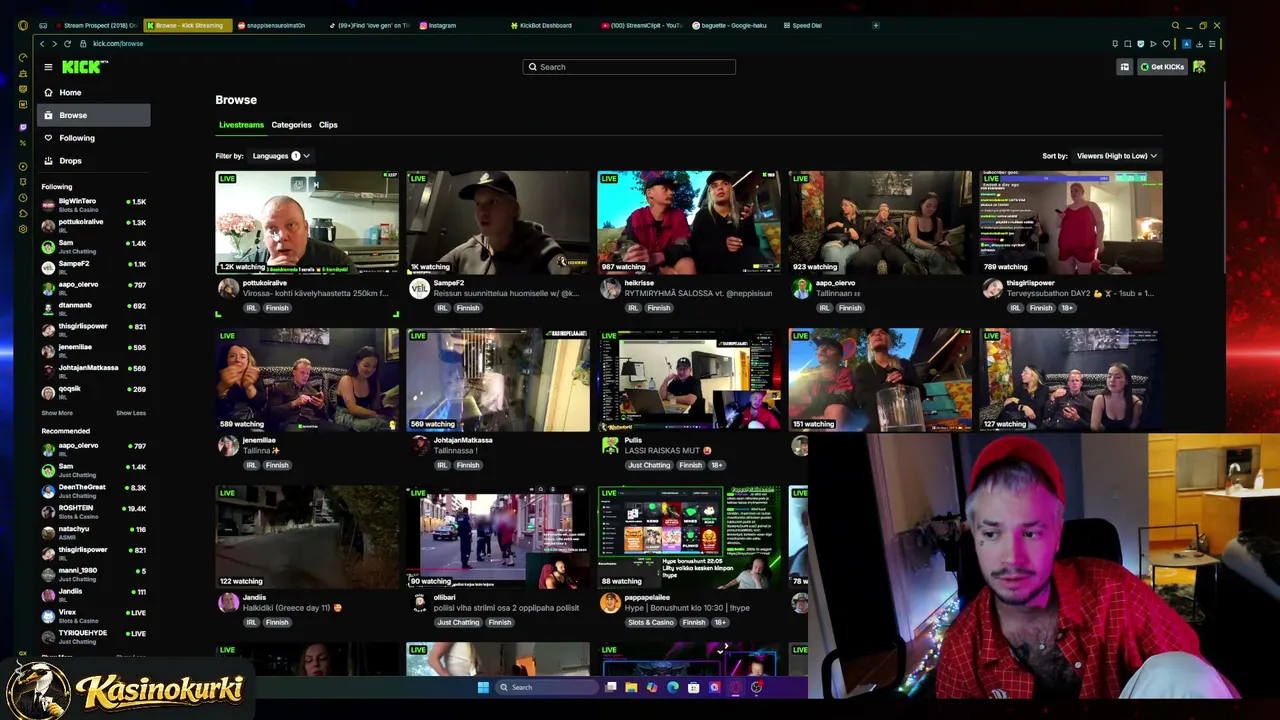
Task: Click the Windows taskbar Search box
Action: (548, 687)
